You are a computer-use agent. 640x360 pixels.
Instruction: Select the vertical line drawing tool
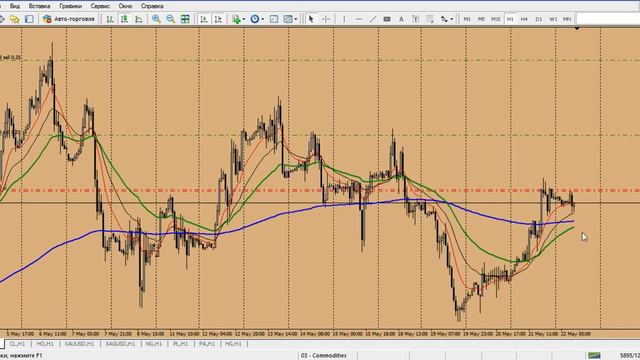[x=344, y=19]
